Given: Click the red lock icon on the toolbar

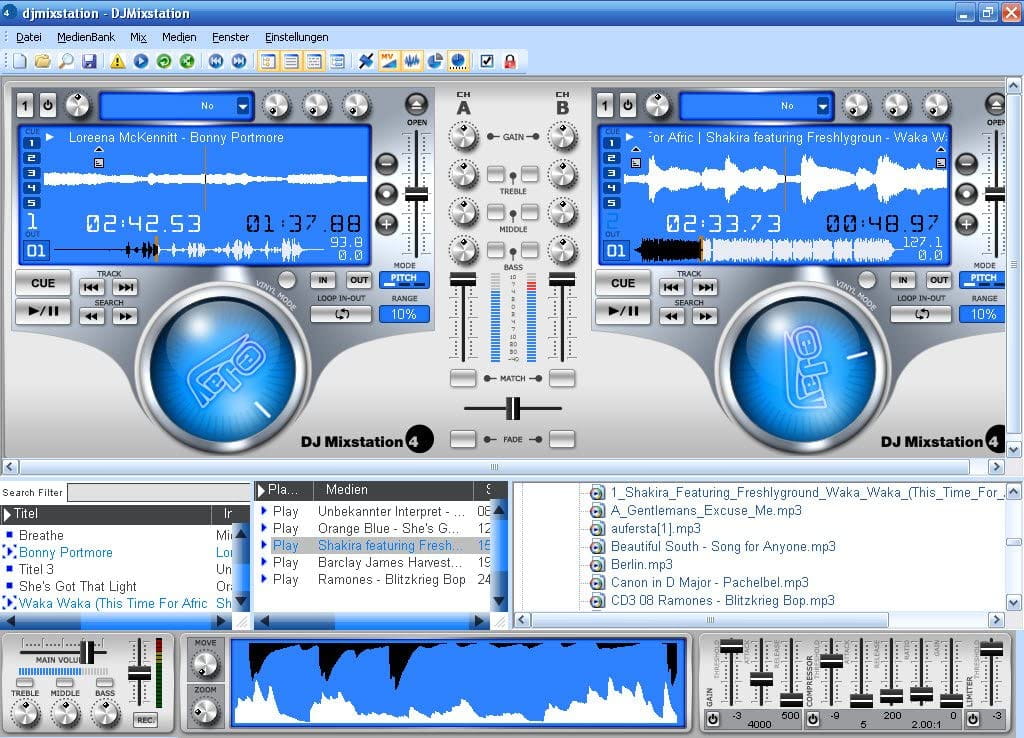Looking at the screenshot, I should (508, 60).
